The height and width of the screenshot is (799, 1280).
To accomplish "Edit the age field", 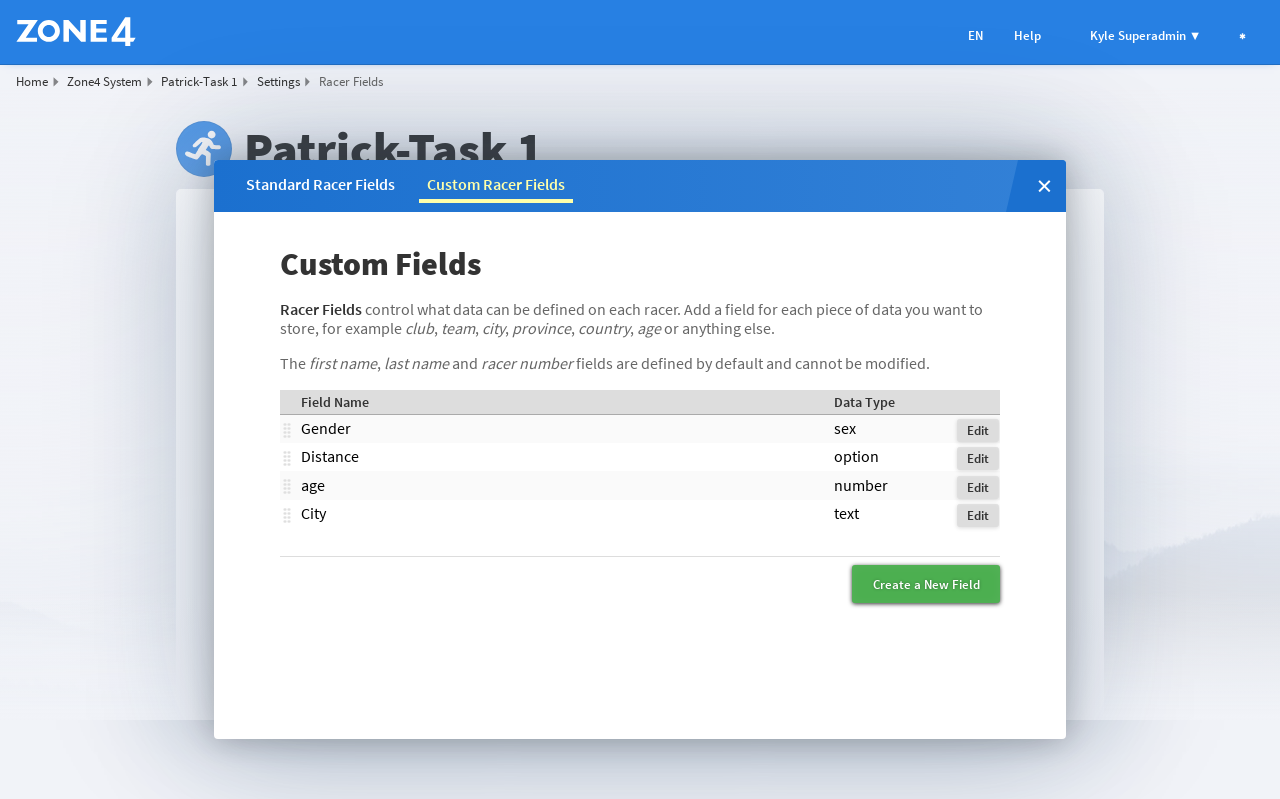I will point(977,487).
